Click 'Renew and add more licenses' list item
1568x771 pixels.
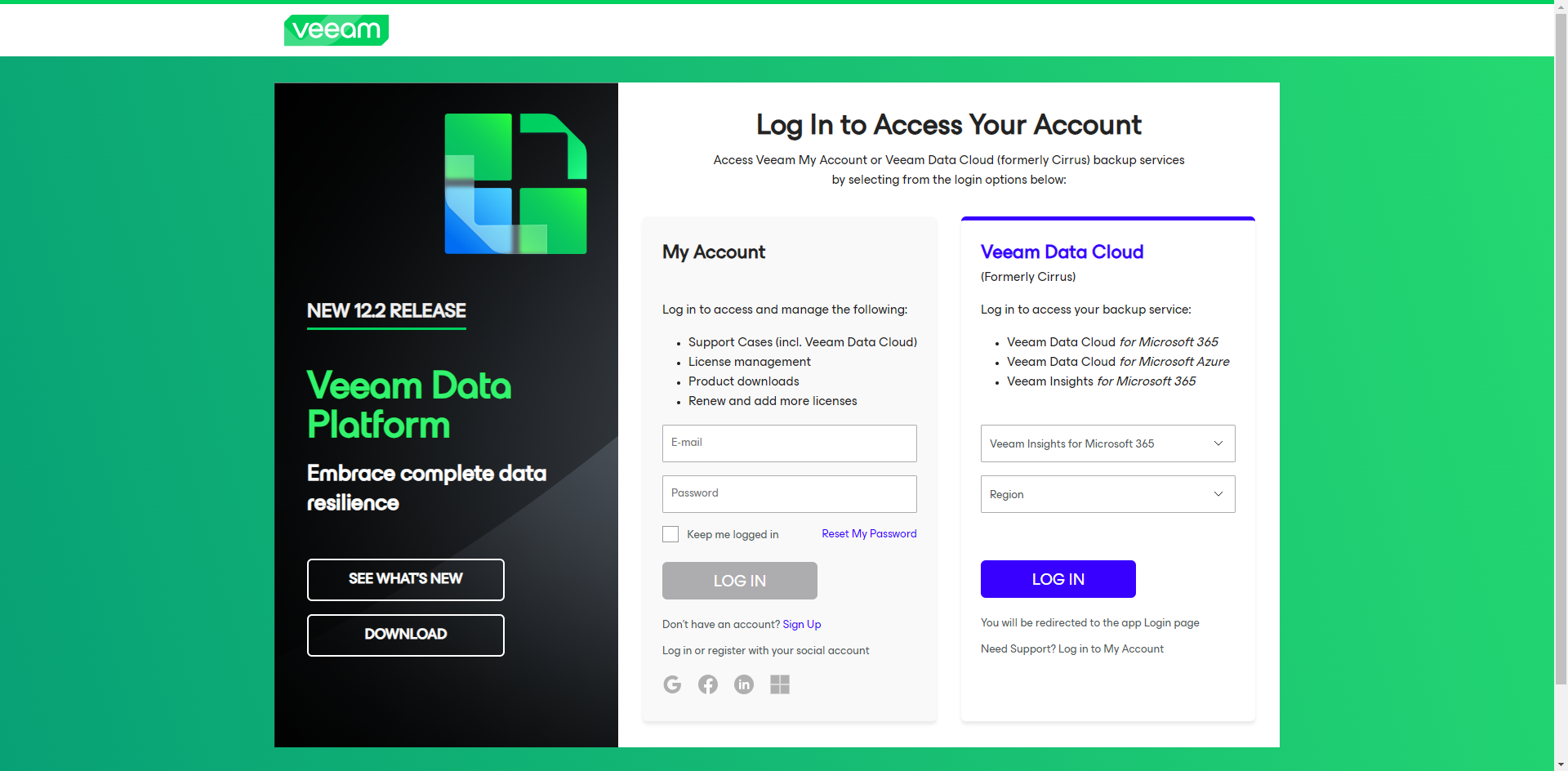773,401
